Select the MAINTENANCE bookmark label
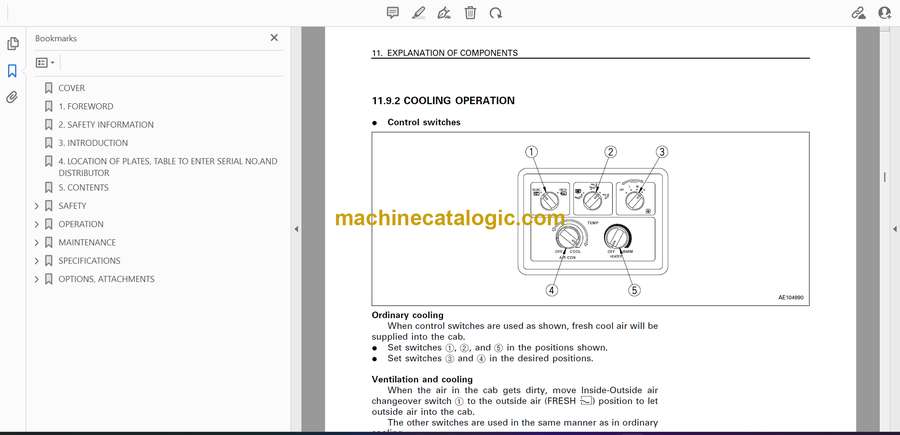Screen dimensions: 900x435 (87, 243)
